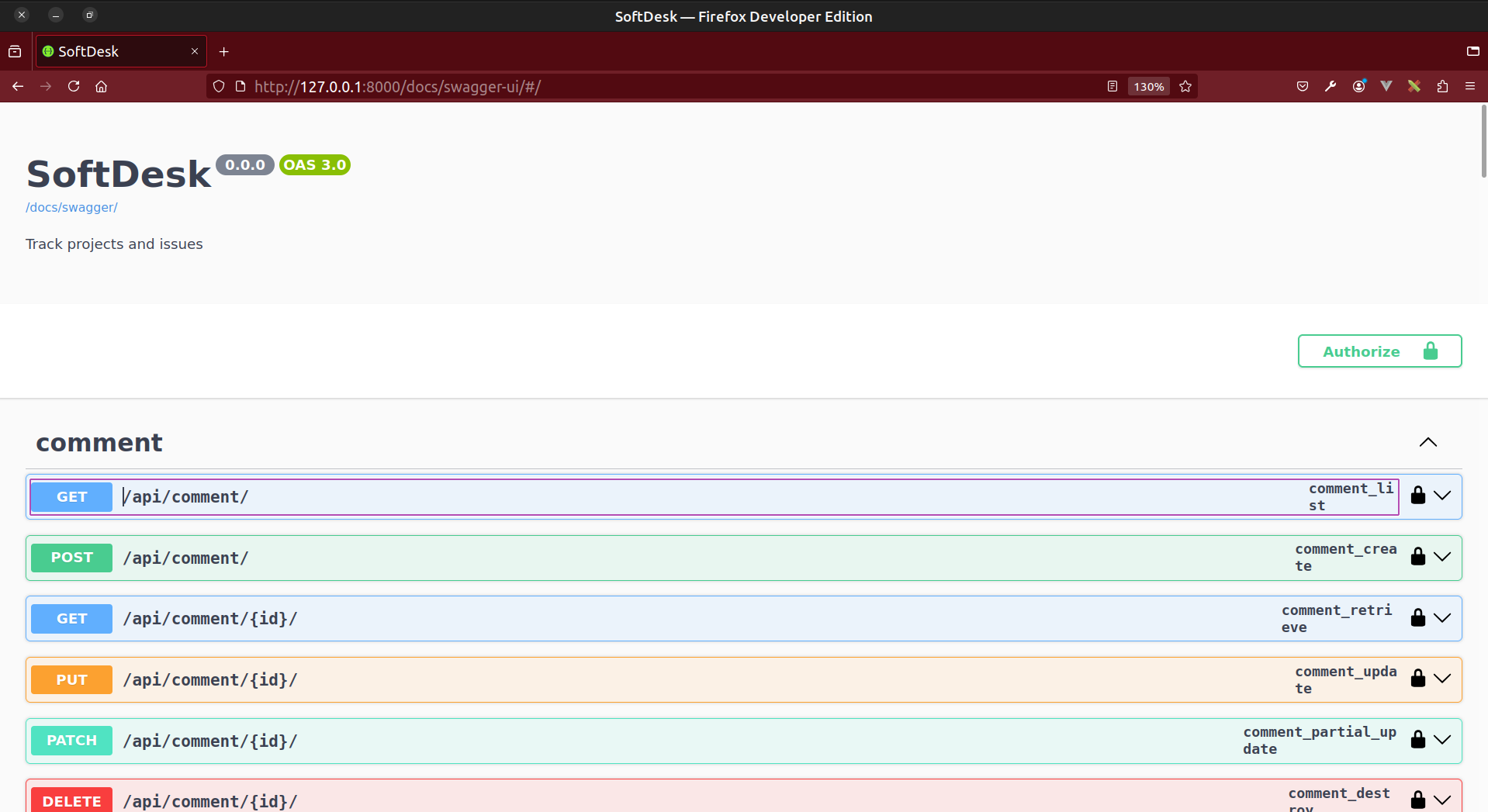
Task: Save page to Pocket
Action: (x=1303, y=86)
